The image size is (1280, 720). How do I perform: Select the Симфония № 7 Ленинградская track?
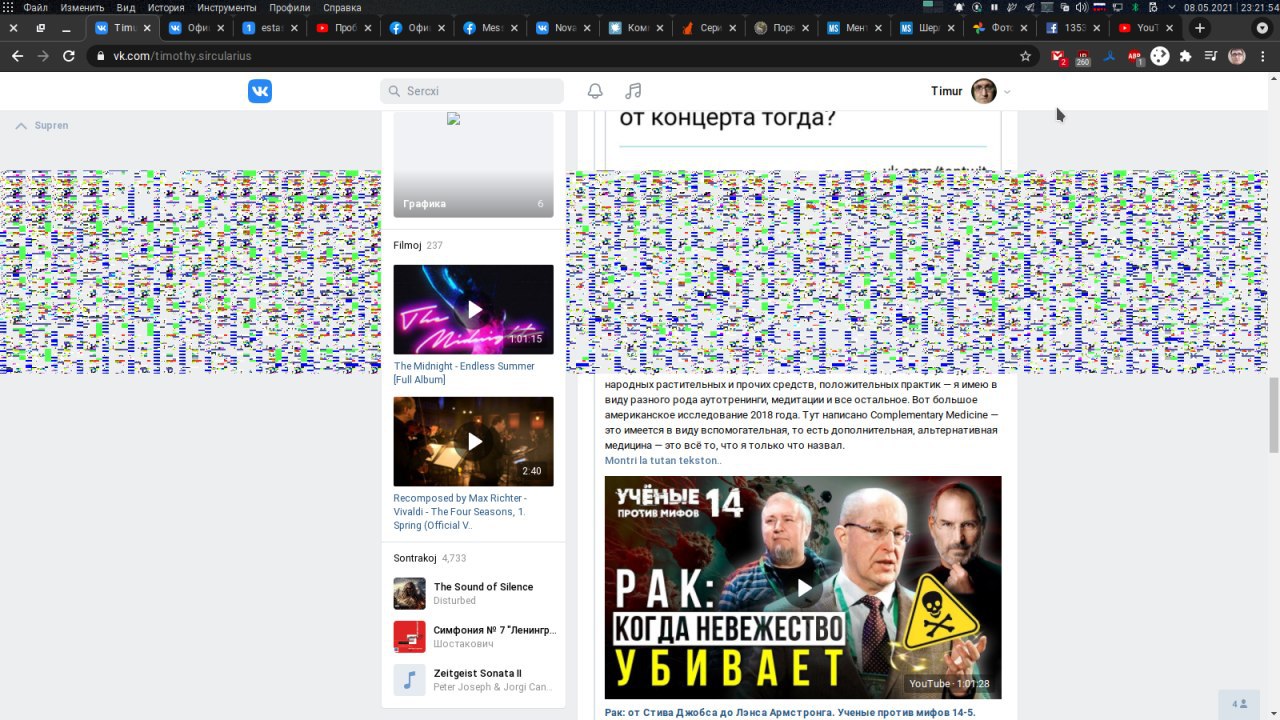pos(473,637)
